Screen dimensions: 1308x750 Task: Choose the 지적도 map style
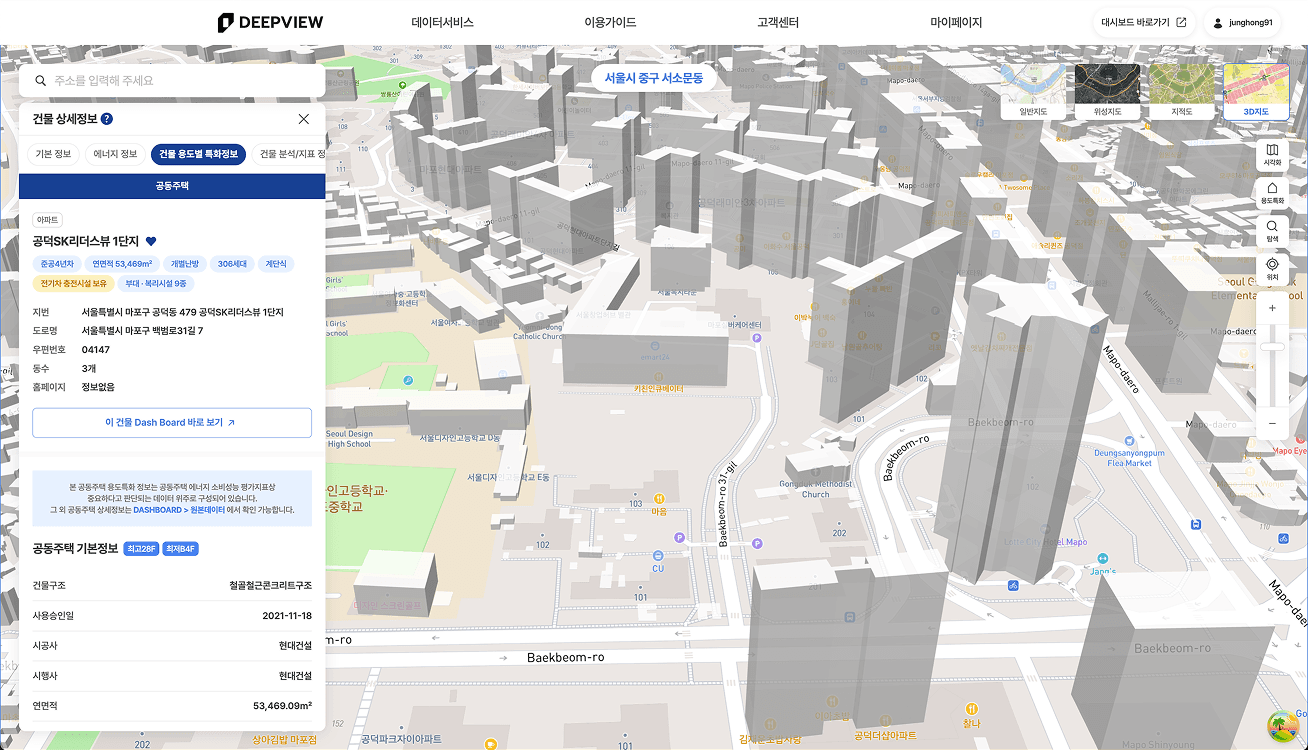pos(1181,91)
